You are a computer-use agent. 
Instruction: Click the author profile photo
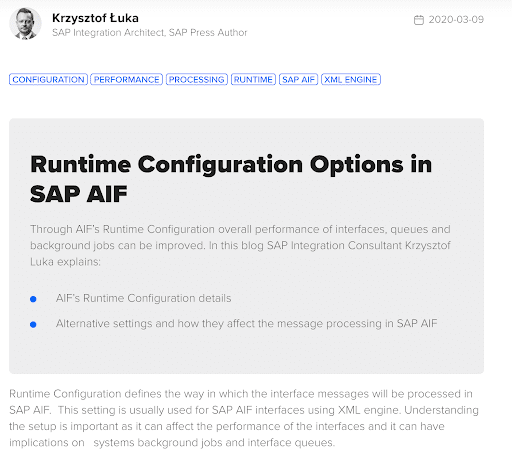pyautogui.click(x=25, y=24)
